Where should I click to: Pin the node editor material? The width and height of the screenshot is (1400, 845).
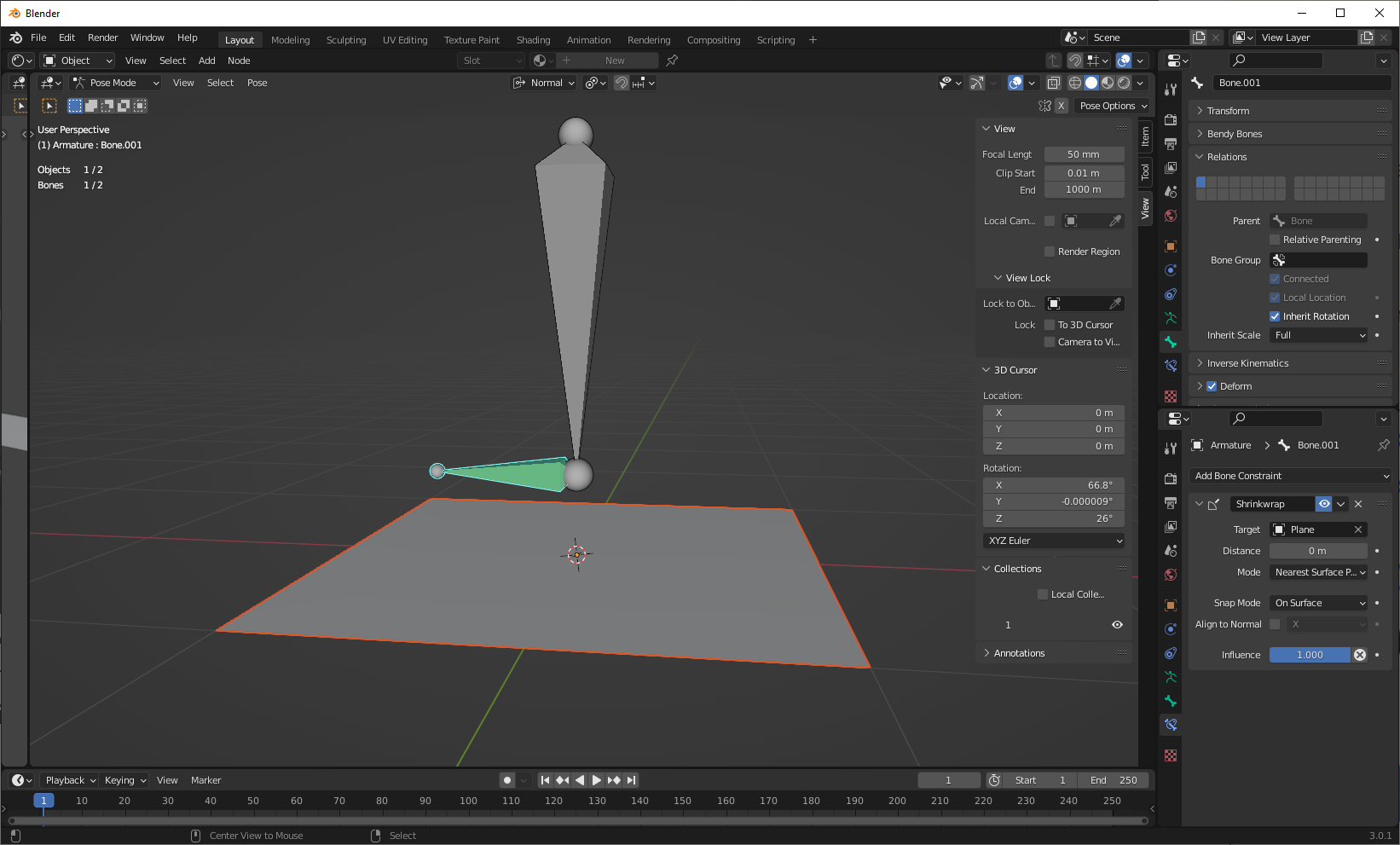[x=672, y=61]
